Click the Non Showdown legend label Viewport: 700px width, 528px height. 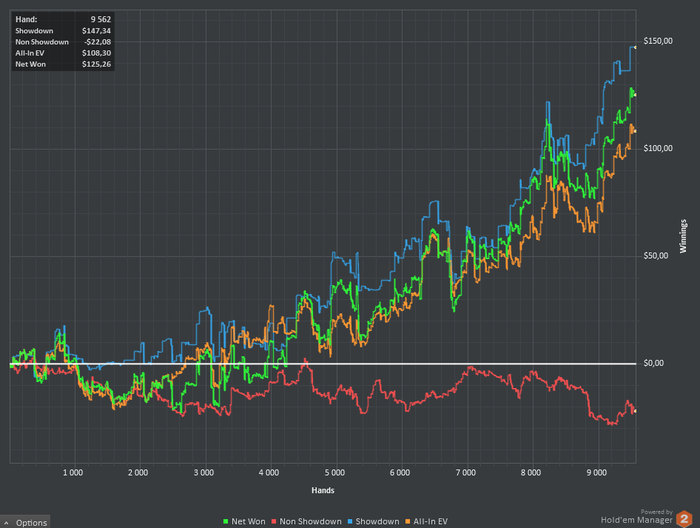tap(310, 521)
